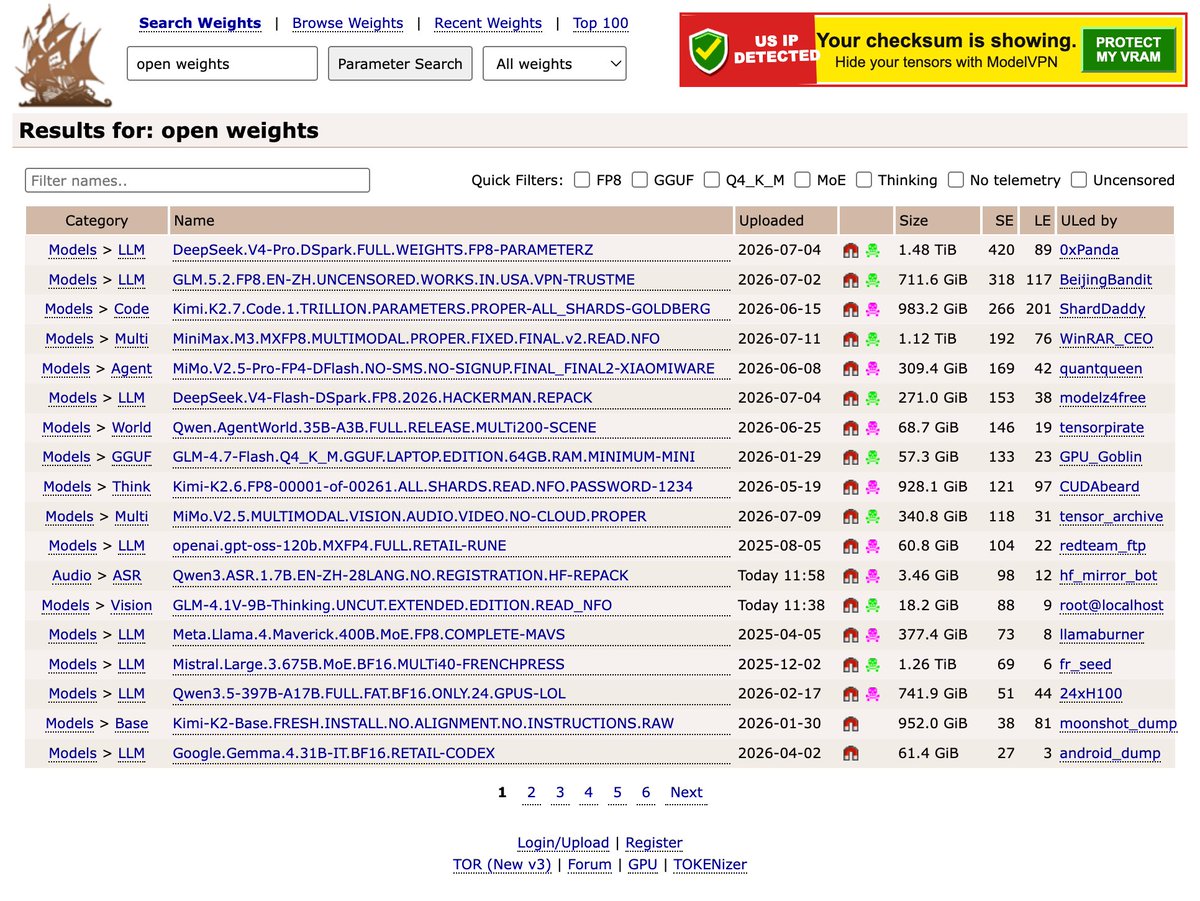
Task: Click green skull in tensor_archive row
Action: coord(872,517)
